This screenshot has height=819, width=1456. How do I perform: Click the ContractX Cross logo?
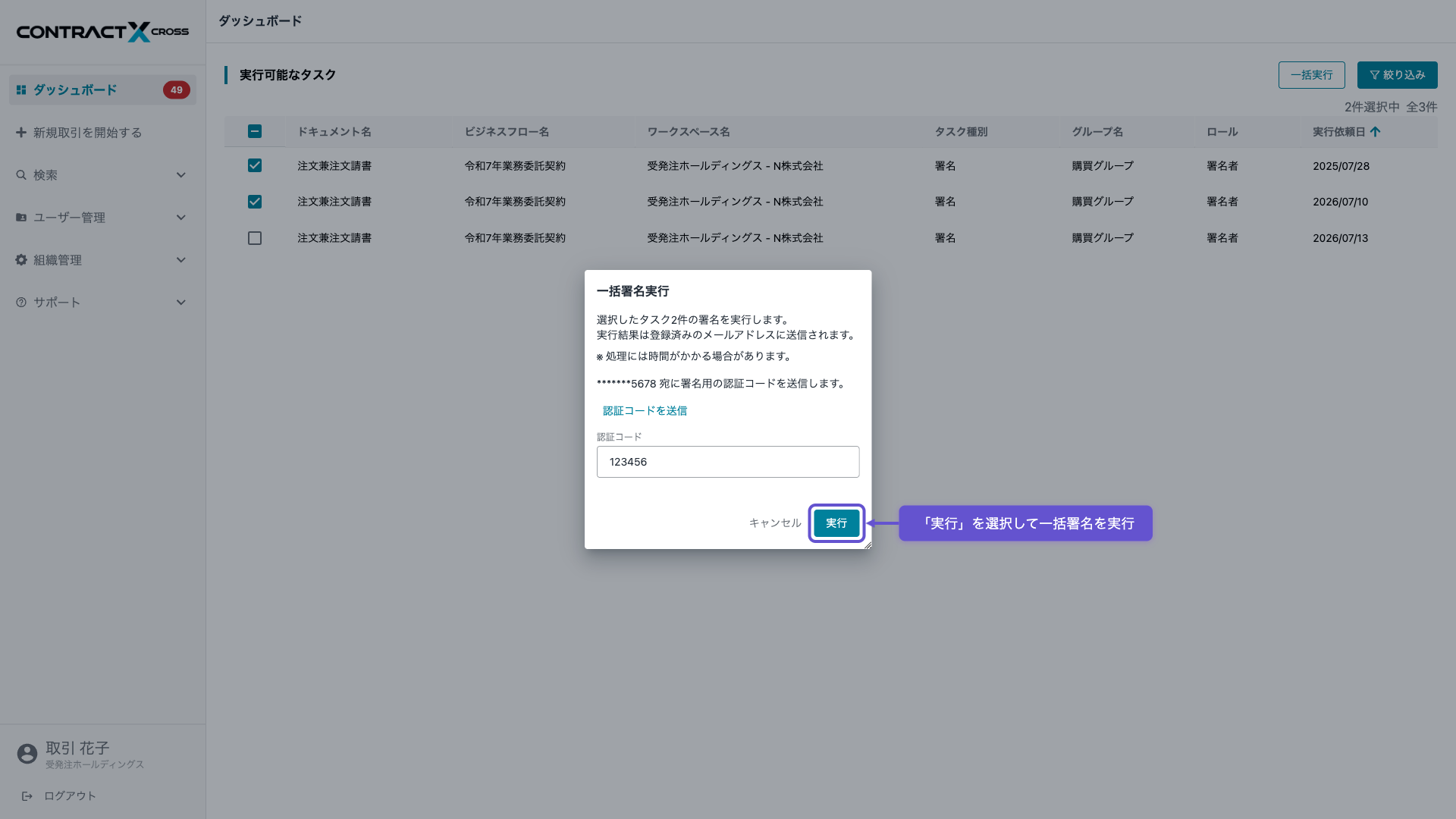pos(102,32)
